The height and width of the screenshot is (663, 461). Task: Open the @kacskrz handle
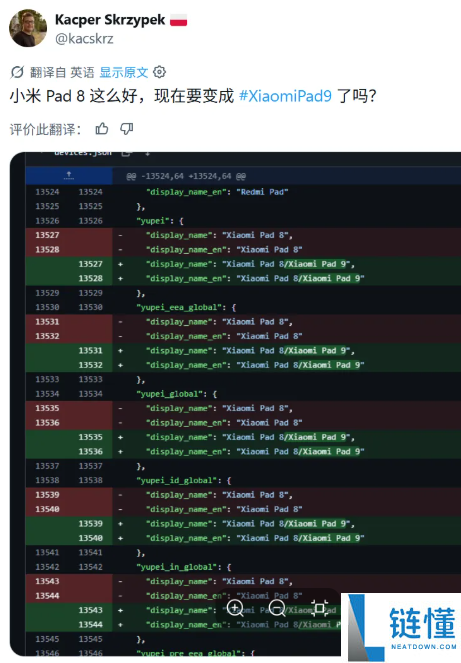point(84,39)
